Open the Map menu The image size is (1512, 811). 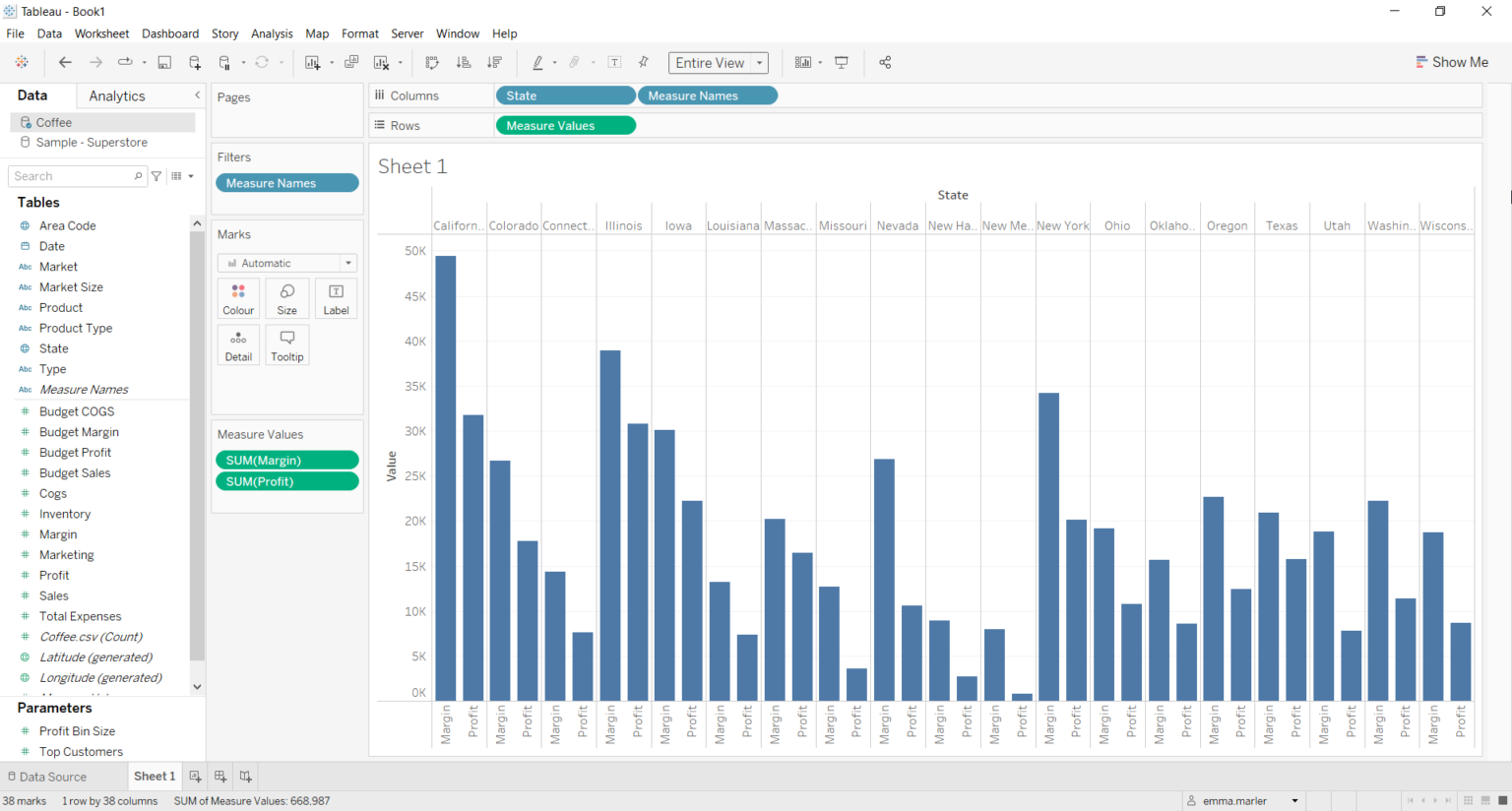pos(317,33)
